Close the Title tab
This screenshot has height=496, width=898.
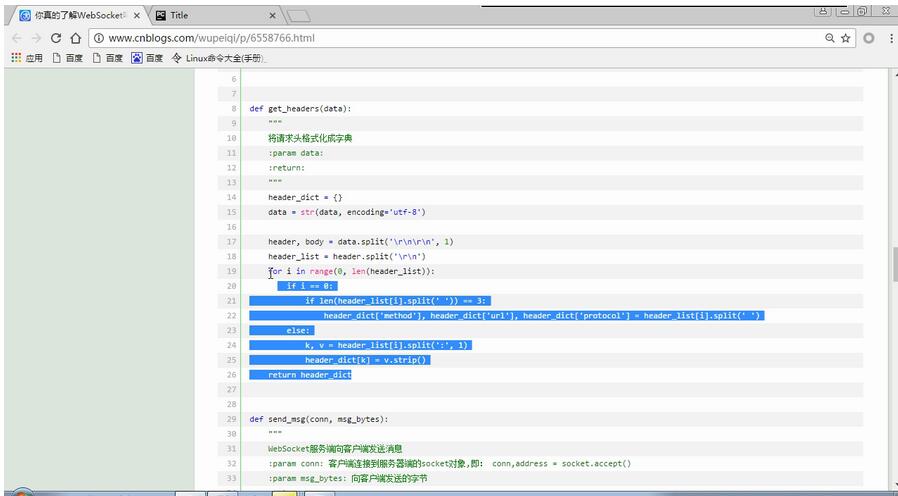coord(273,16)
